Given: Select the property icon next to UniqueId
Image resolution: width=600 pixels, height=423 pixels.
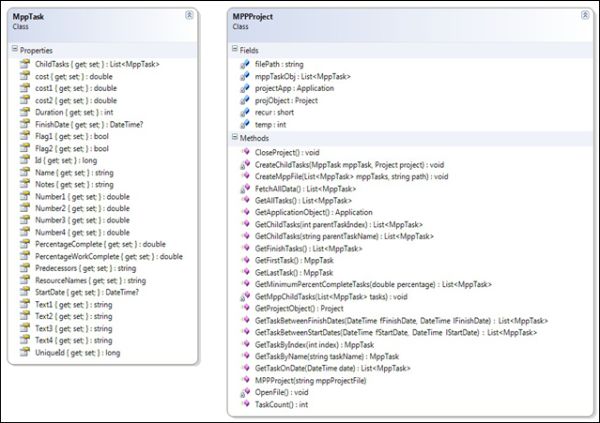Looking at the screenshot, I should coord(25,353).
